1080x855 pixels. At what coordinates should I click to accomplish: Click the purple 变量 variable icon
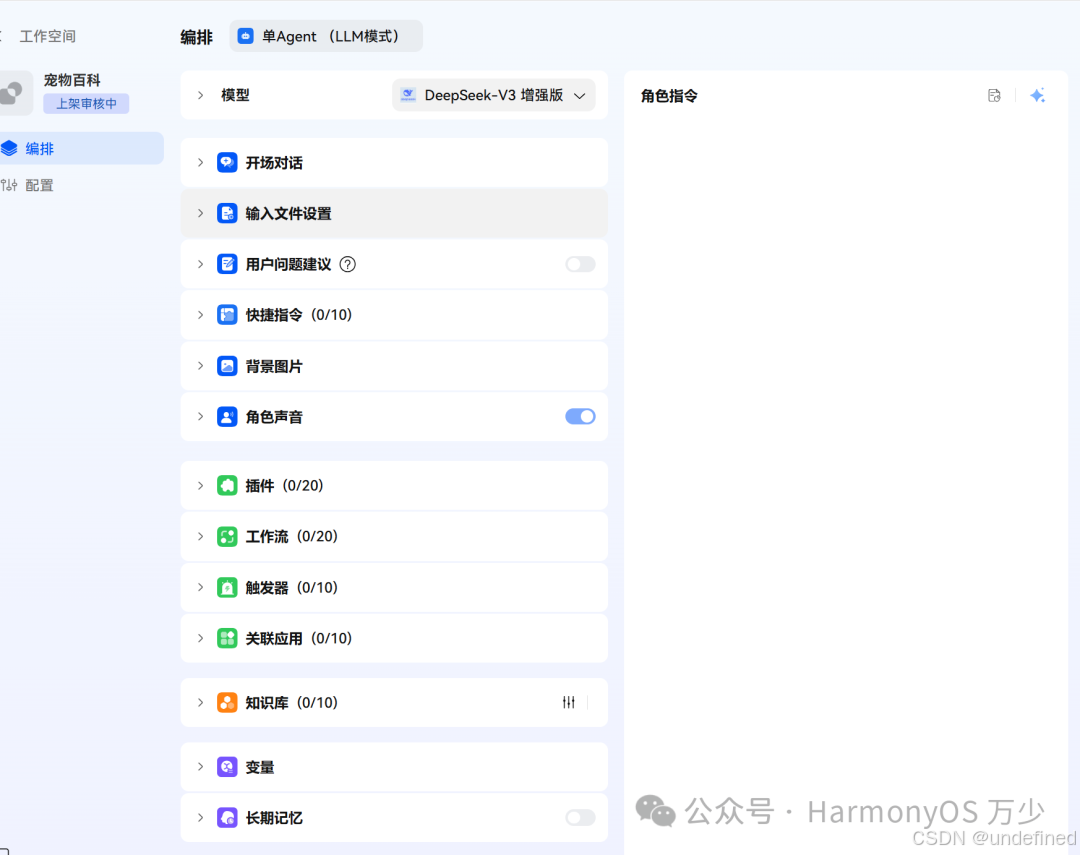click(227, 767)
